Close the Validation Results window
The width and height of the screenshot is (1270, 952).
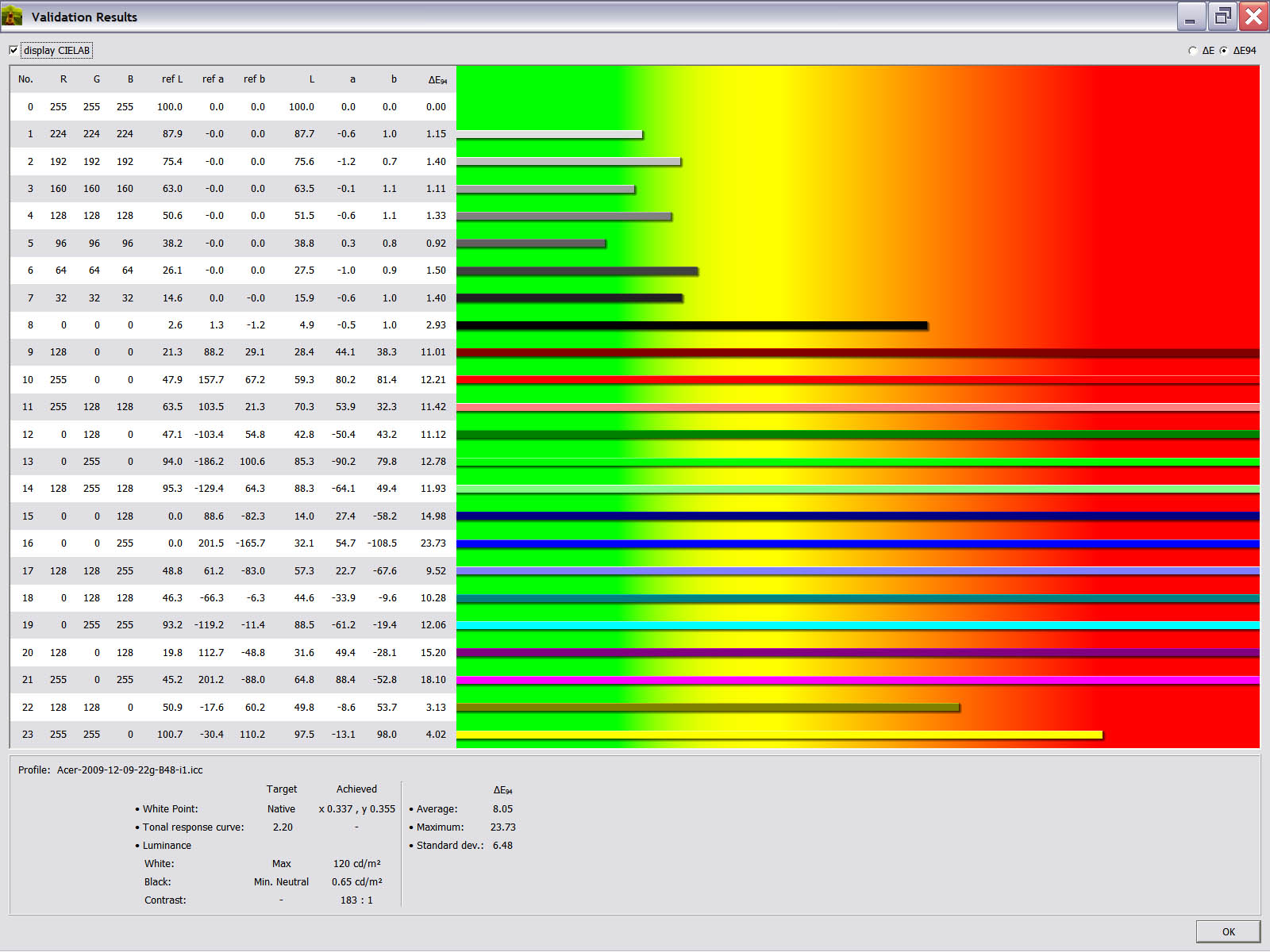tap(1254, 17)
